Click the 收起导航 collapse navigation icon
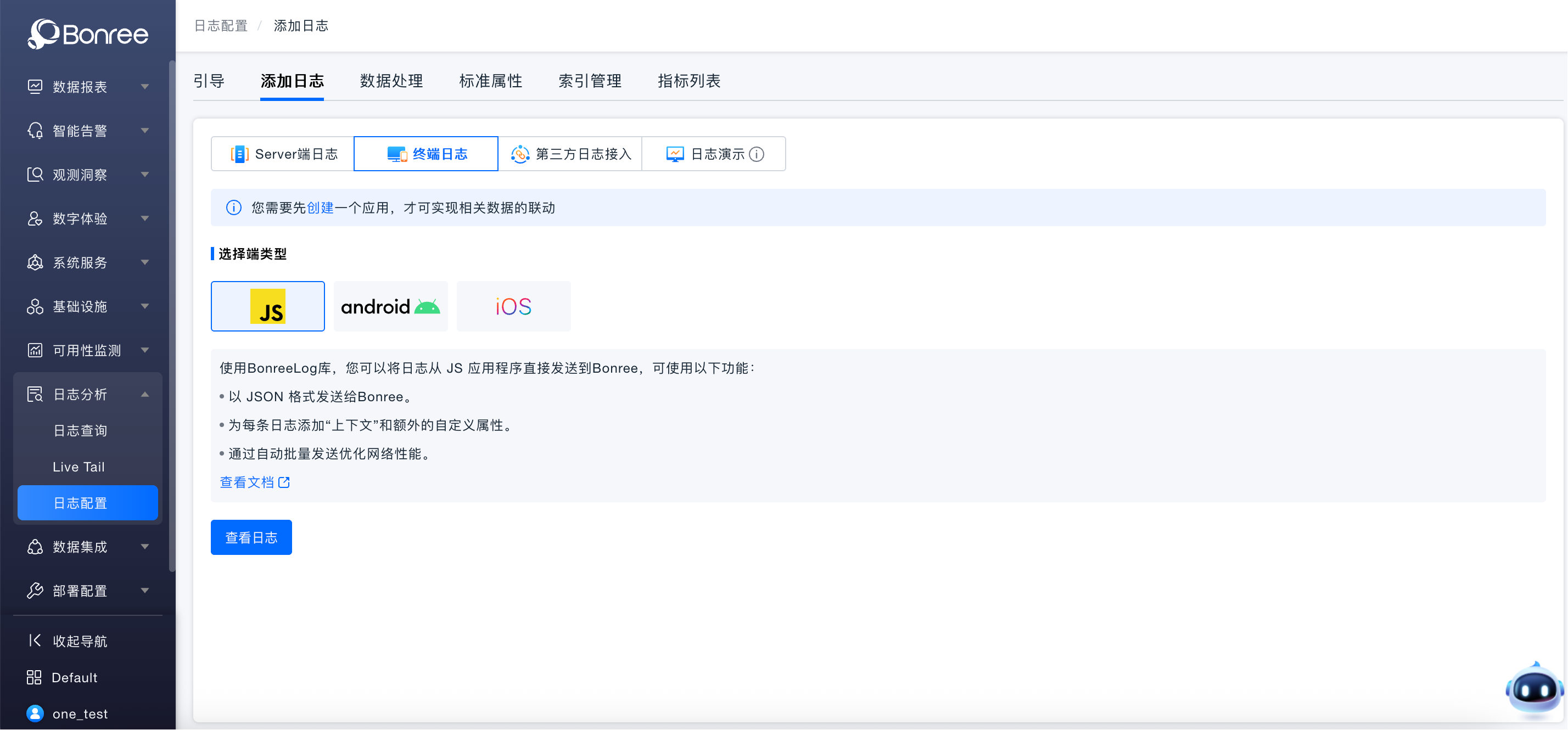The height and width of the screenshot is (730, 1568). (35, 641)
